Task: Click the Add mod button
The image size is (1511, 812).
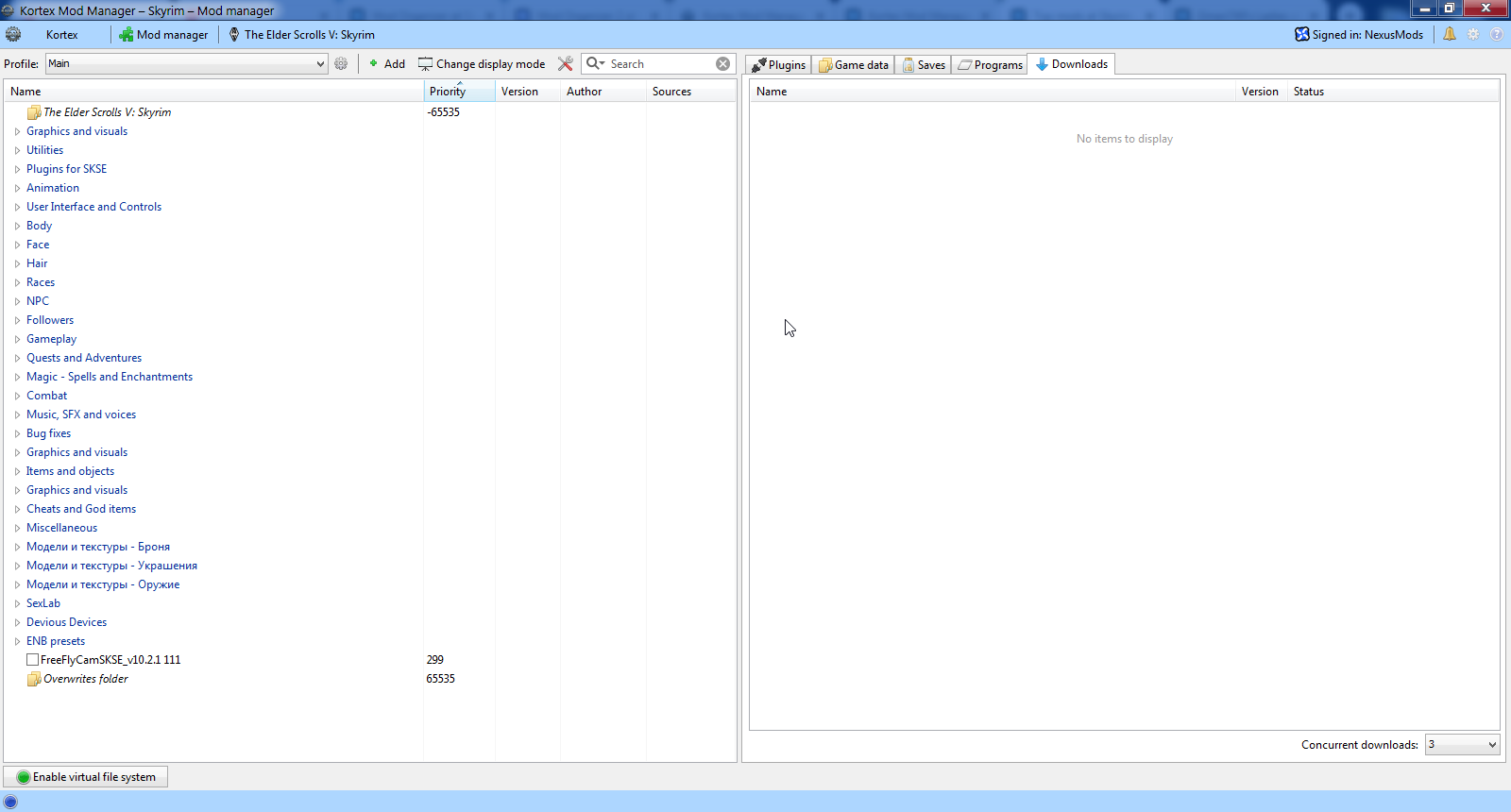Action: [x=387, y=64]
